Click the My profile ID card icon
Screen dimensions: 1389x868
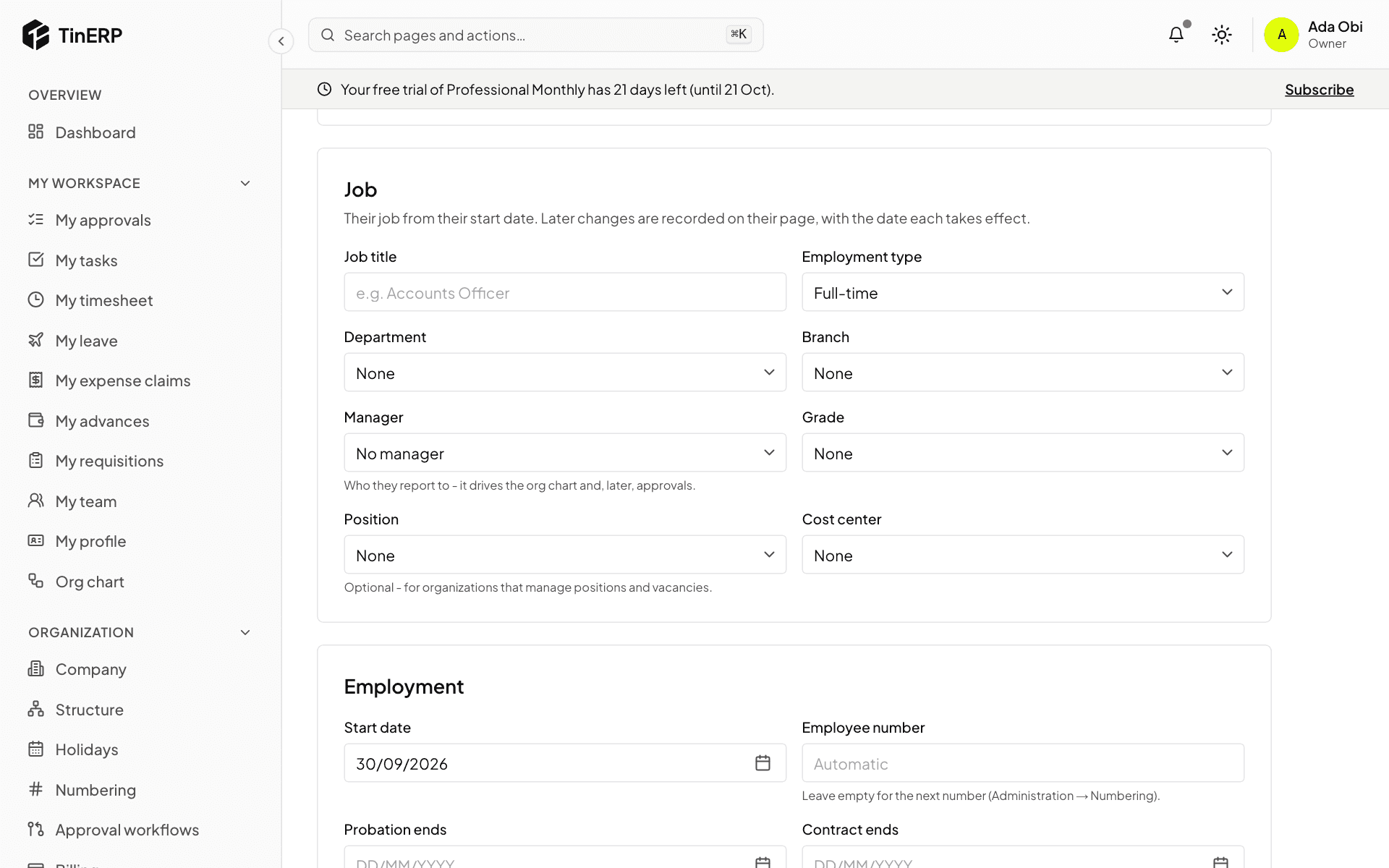coord(36,540)
